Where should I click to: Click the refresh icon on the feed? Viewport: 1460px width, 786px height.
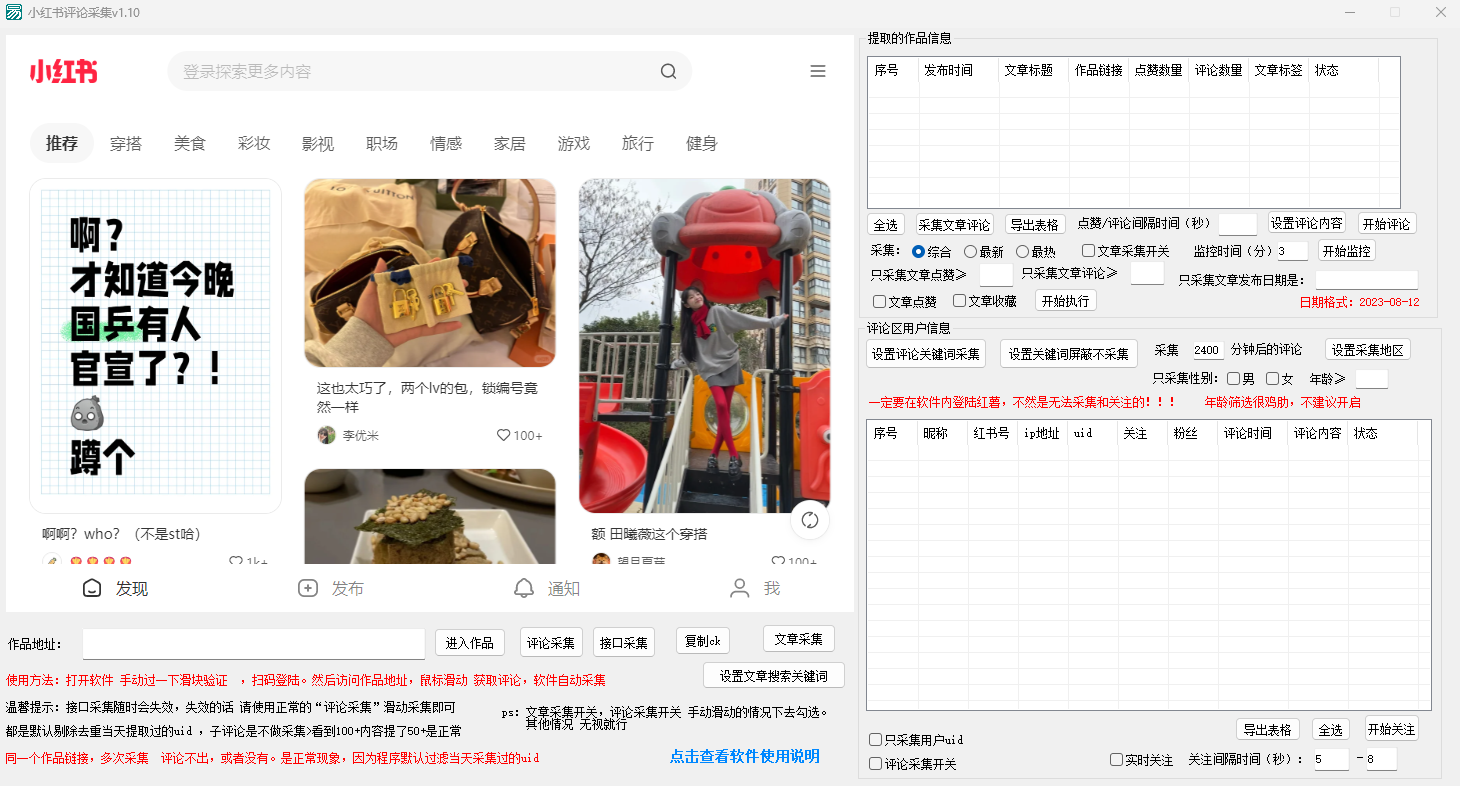[x=810, y=520]
